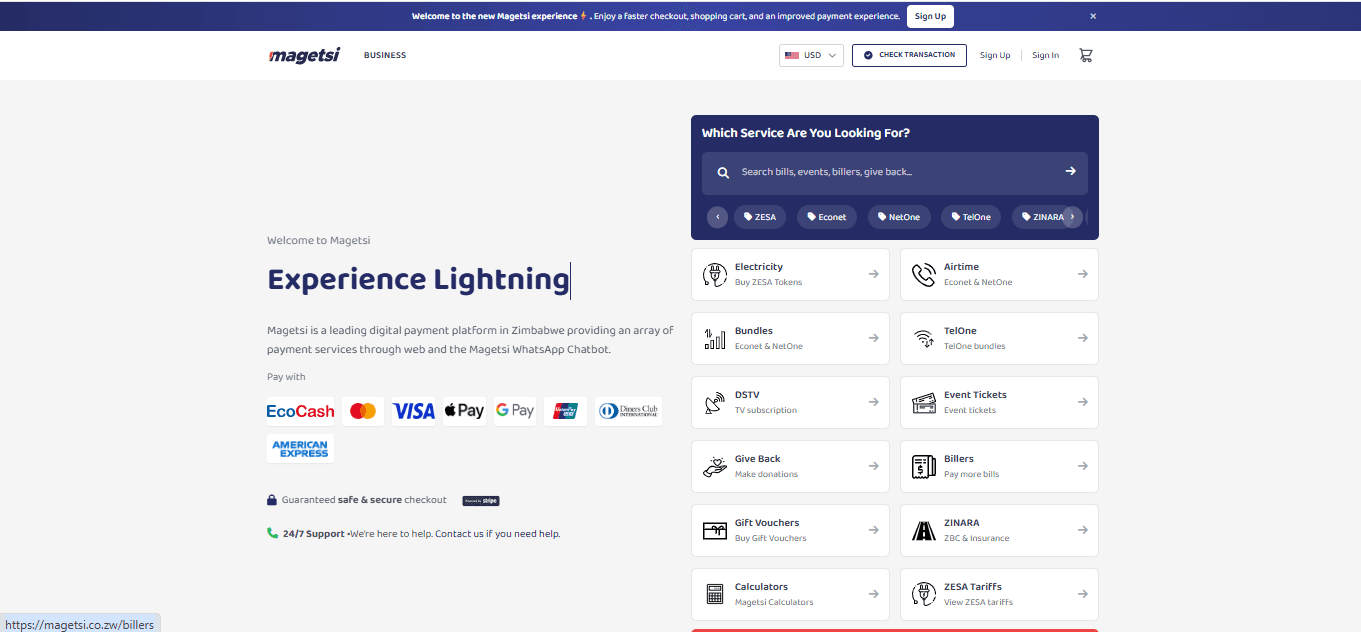This screenshot has height=632, width=1361.
Task: Click the search magnifier icon
Action: [723, 172]
